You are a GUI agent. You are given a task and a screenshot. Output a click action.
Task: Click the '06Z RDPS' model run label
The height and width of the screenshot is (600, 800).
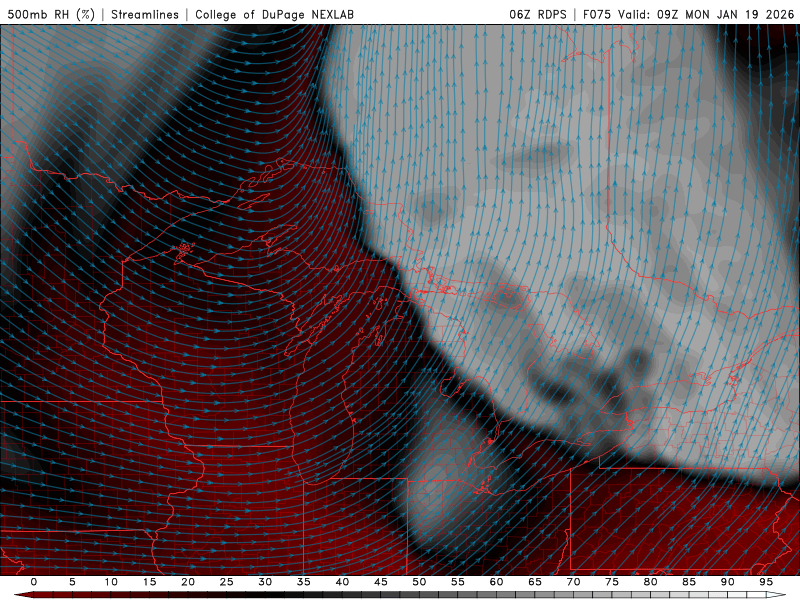(537, 14)
